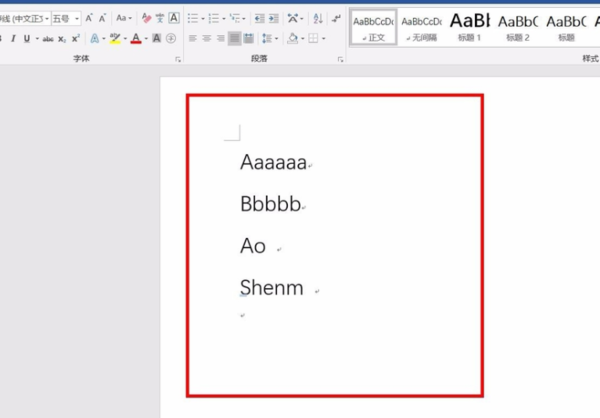Screen dimensions: 600x418
Task: Place cursor on empty last paragraph
Action: point(242,315)
